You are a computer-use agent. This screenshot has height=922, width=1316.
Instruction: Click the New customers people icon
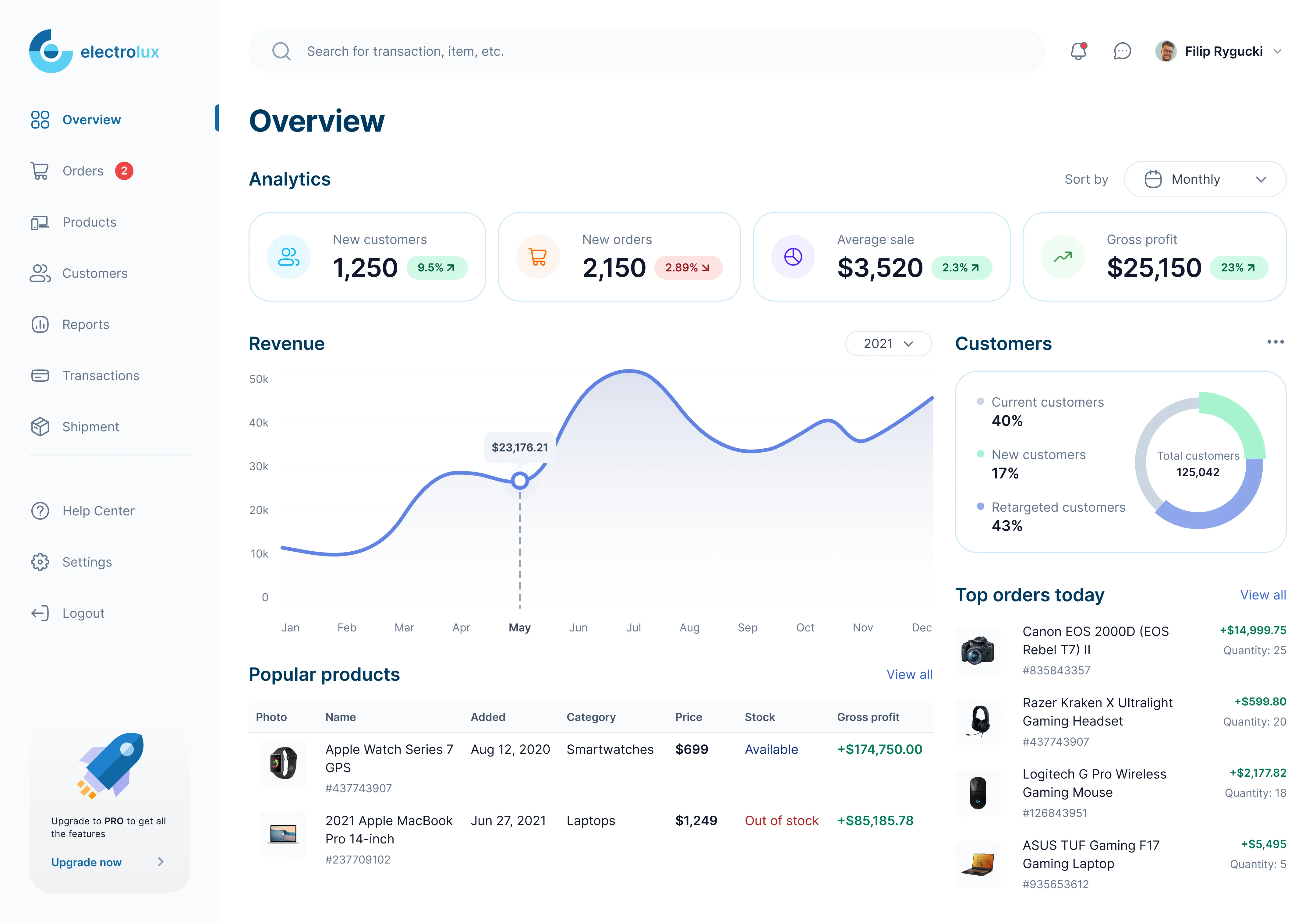coord(288,257)
